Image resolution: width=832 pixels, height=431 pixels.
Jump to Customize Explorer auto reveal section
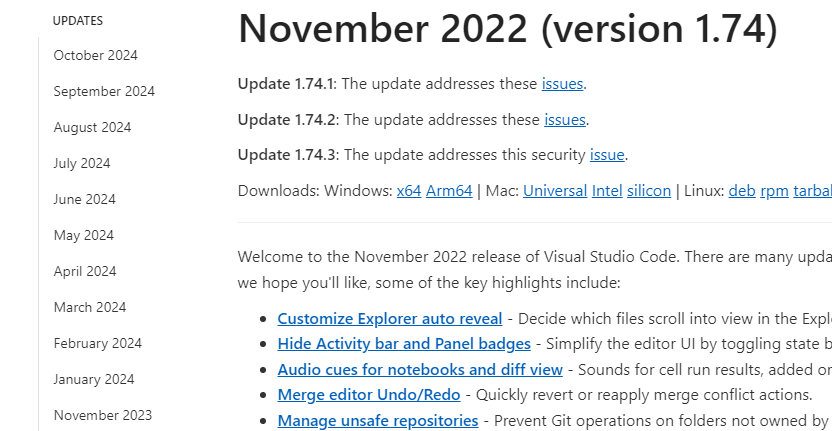coord(390,319)
